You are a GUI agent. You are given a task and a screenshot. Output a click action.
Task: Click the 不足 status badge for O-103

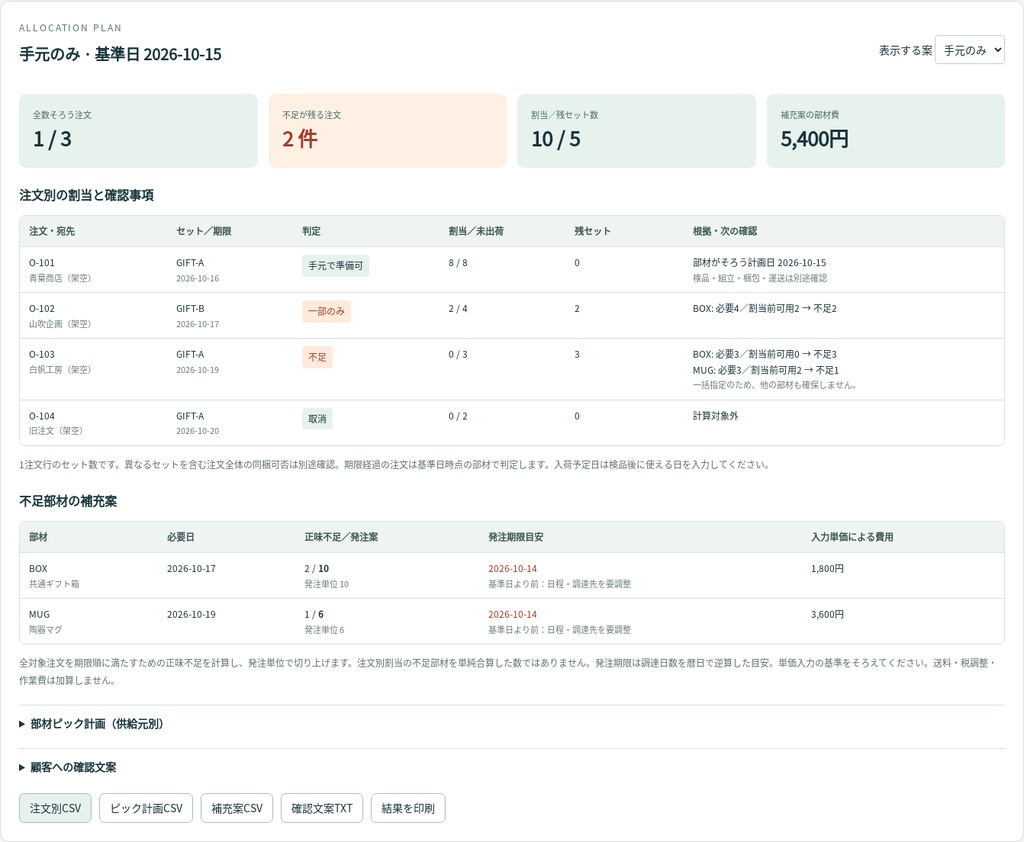click(x=317, y=357)
